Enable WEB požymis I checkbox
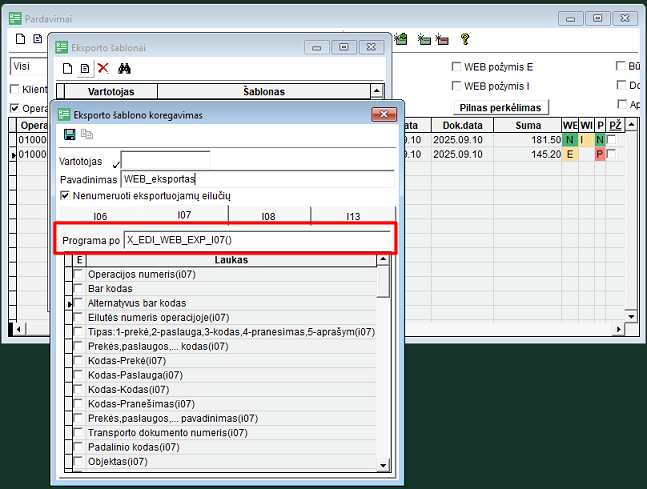The image size is (647, 489). [456, 86]
